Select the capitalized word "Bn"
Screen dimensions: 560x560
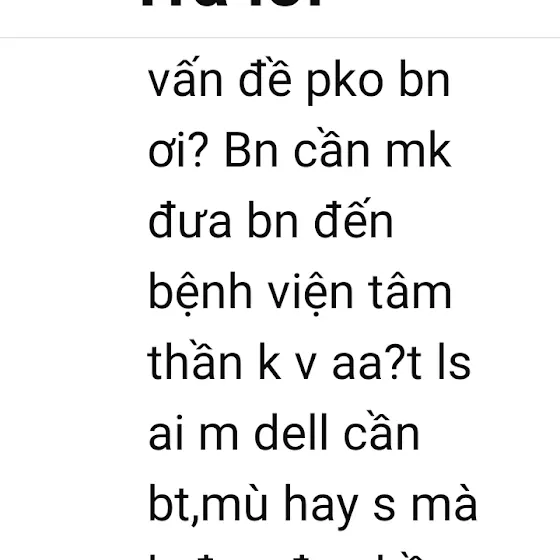tap(251, 150)
